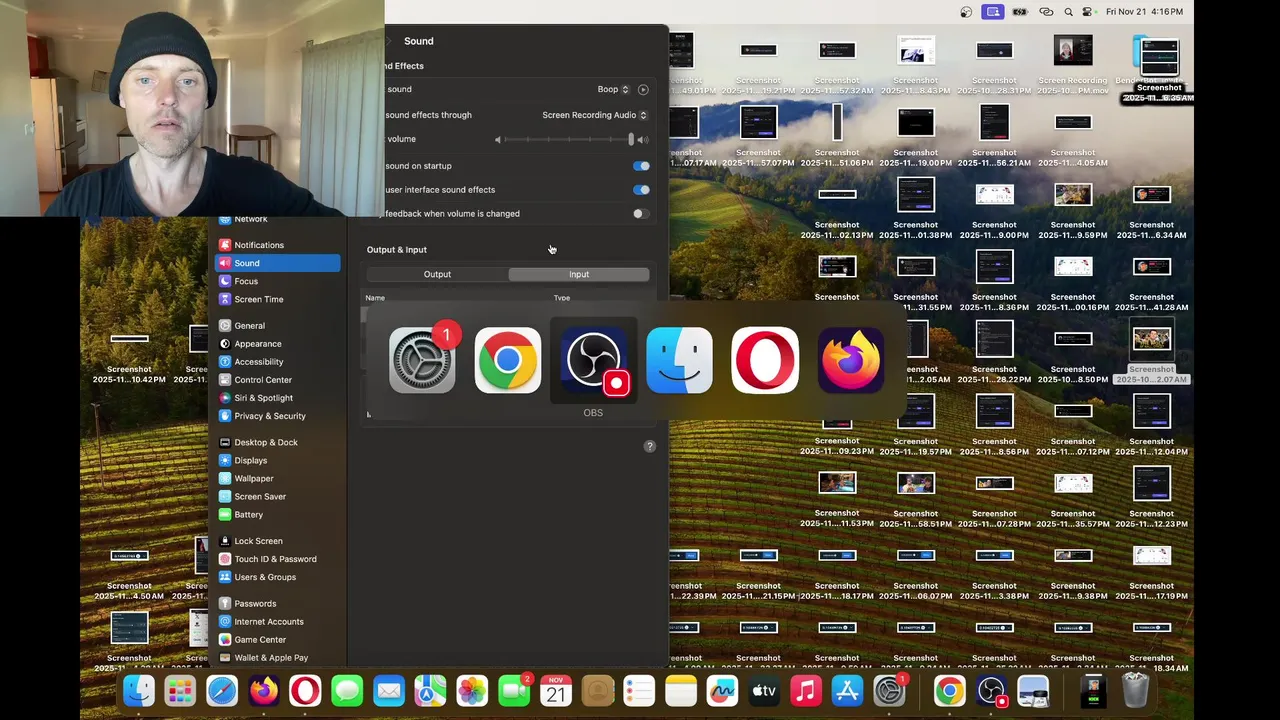Switch to Google Chrome in app switcher
Image resolution: width=1280 pixels, height=720 pixels.
(x=508, y=360)
